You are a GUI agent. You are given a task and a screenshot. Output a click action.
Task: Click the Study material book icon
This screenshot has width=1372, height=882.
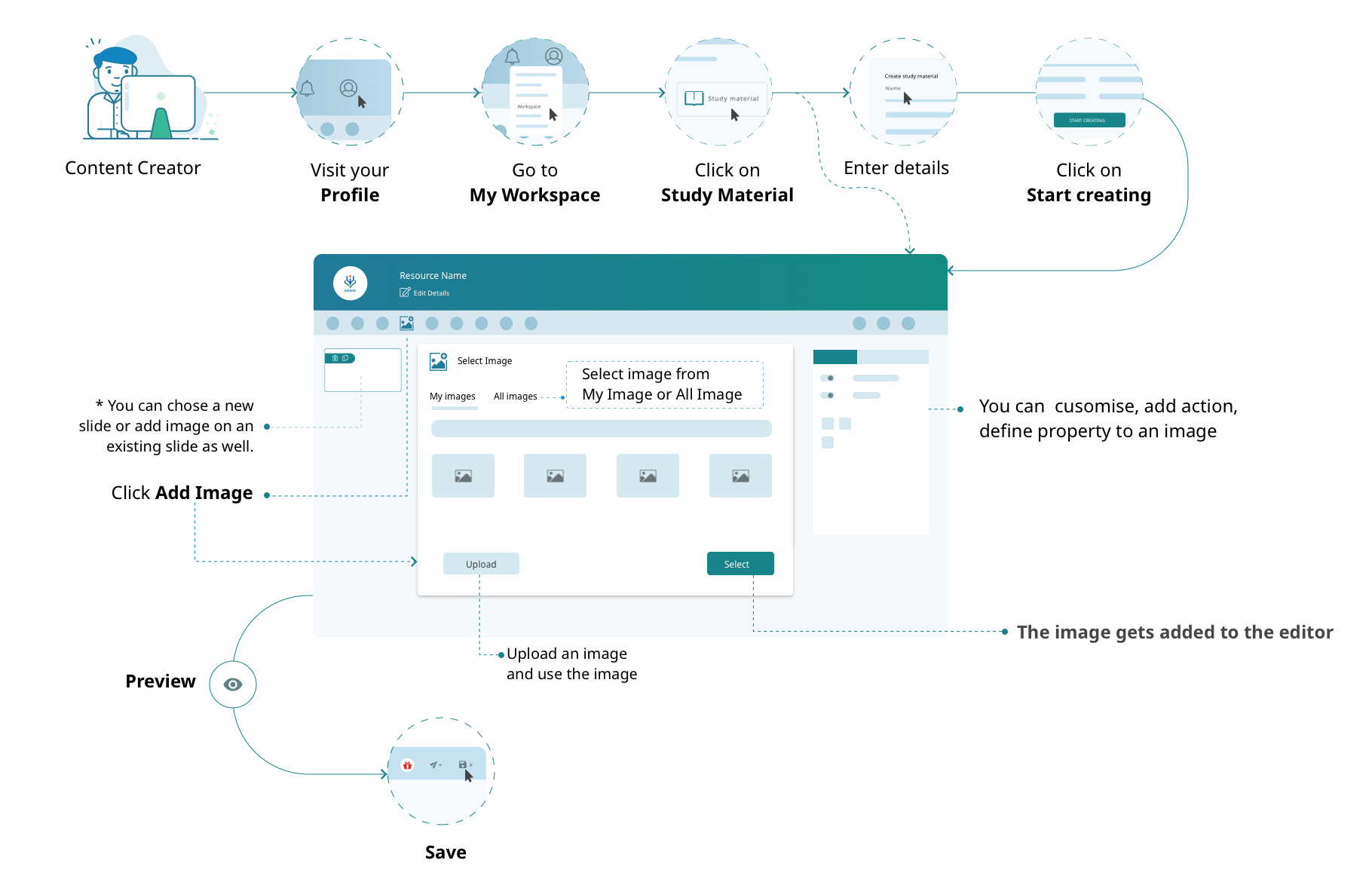694,99
